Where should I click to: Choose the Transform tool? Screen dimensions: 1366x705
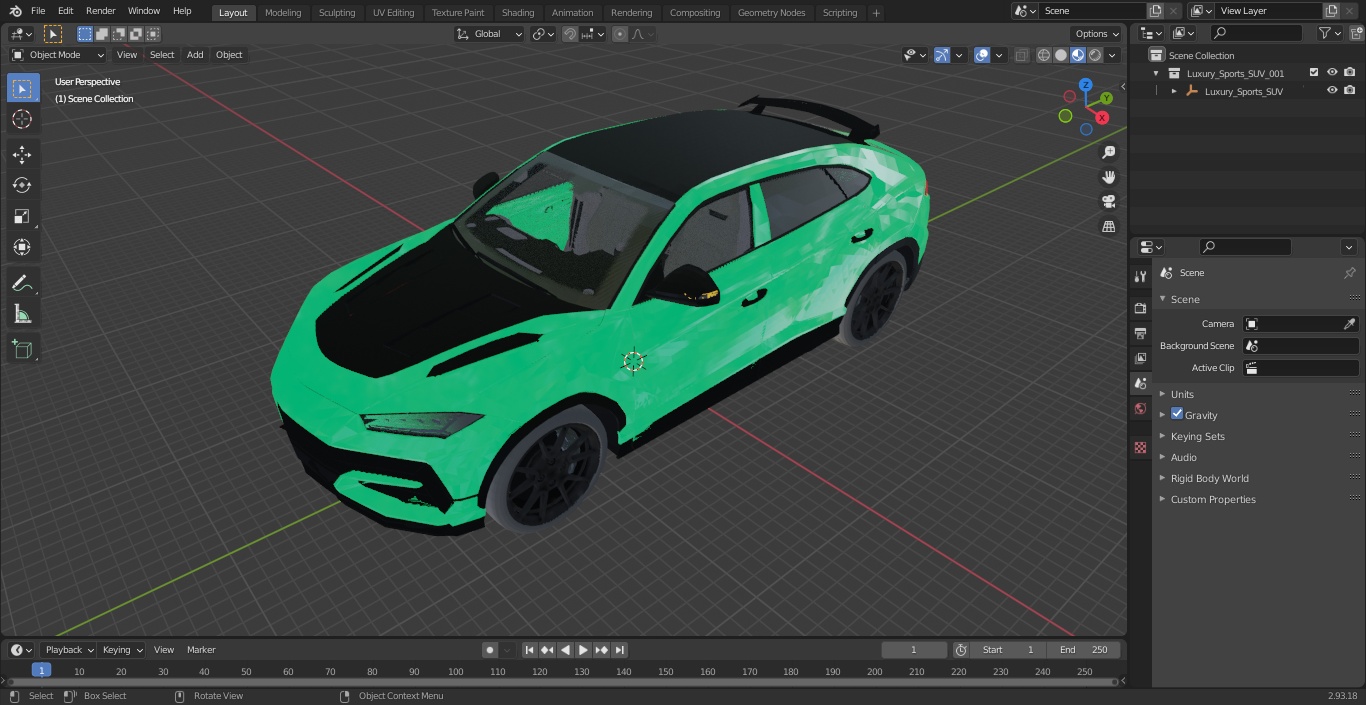[x=22, y=247]
